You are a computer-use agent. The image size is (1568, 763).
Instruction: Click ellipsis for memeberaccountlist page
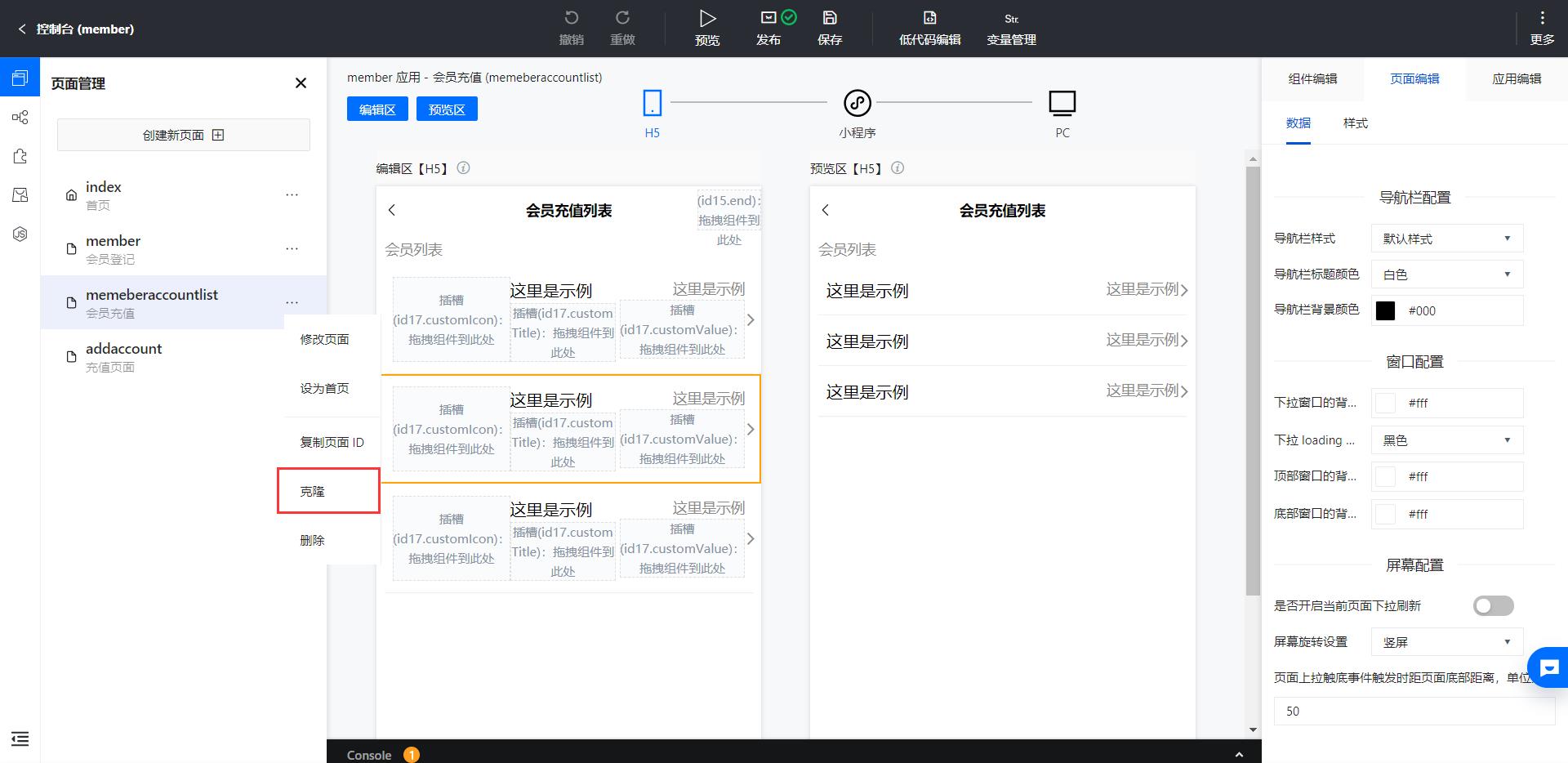292,302
